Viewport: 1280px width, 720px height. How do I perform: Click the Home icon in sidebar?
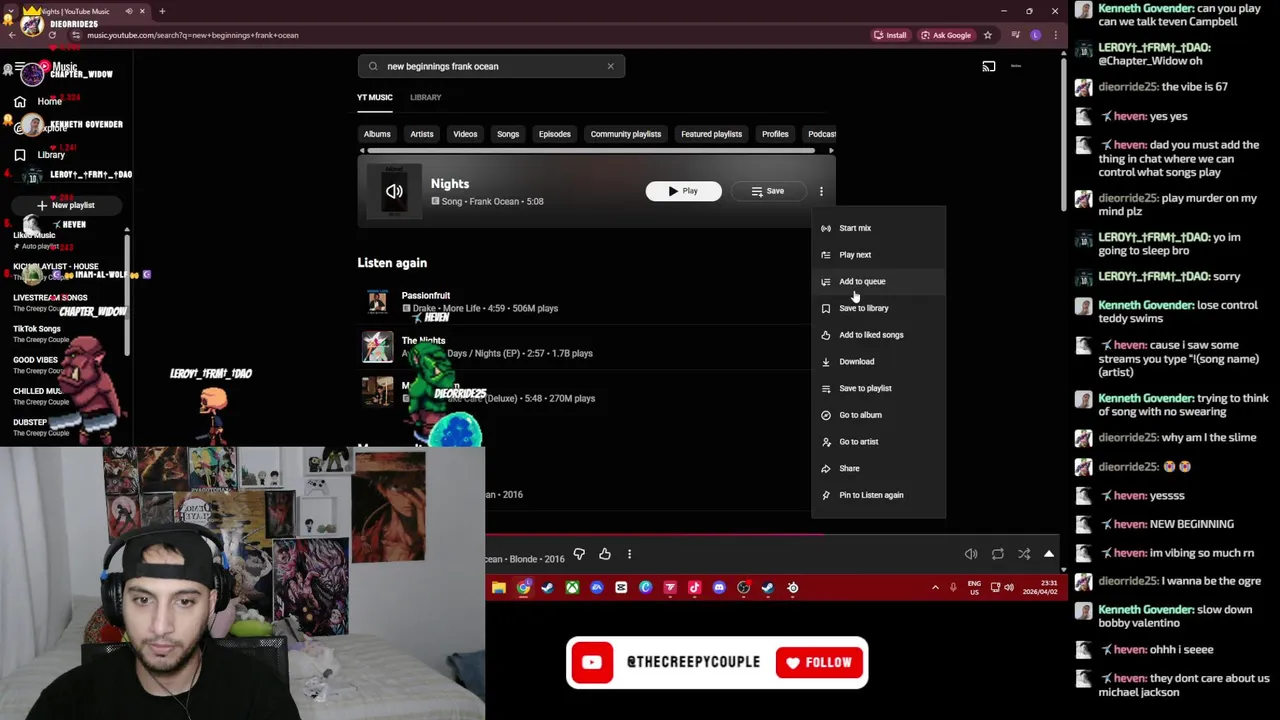tap(20, 101)
